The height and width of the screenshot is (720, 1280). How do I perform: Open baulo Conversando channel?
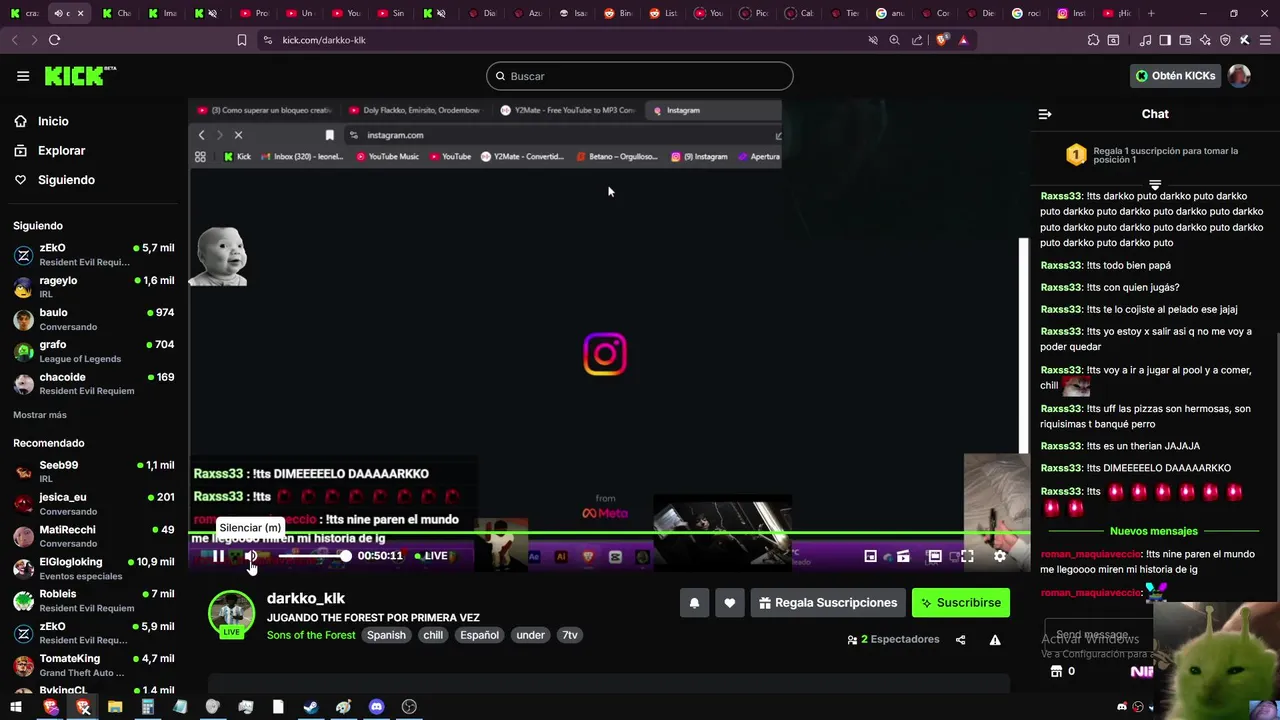pos(94,319)
